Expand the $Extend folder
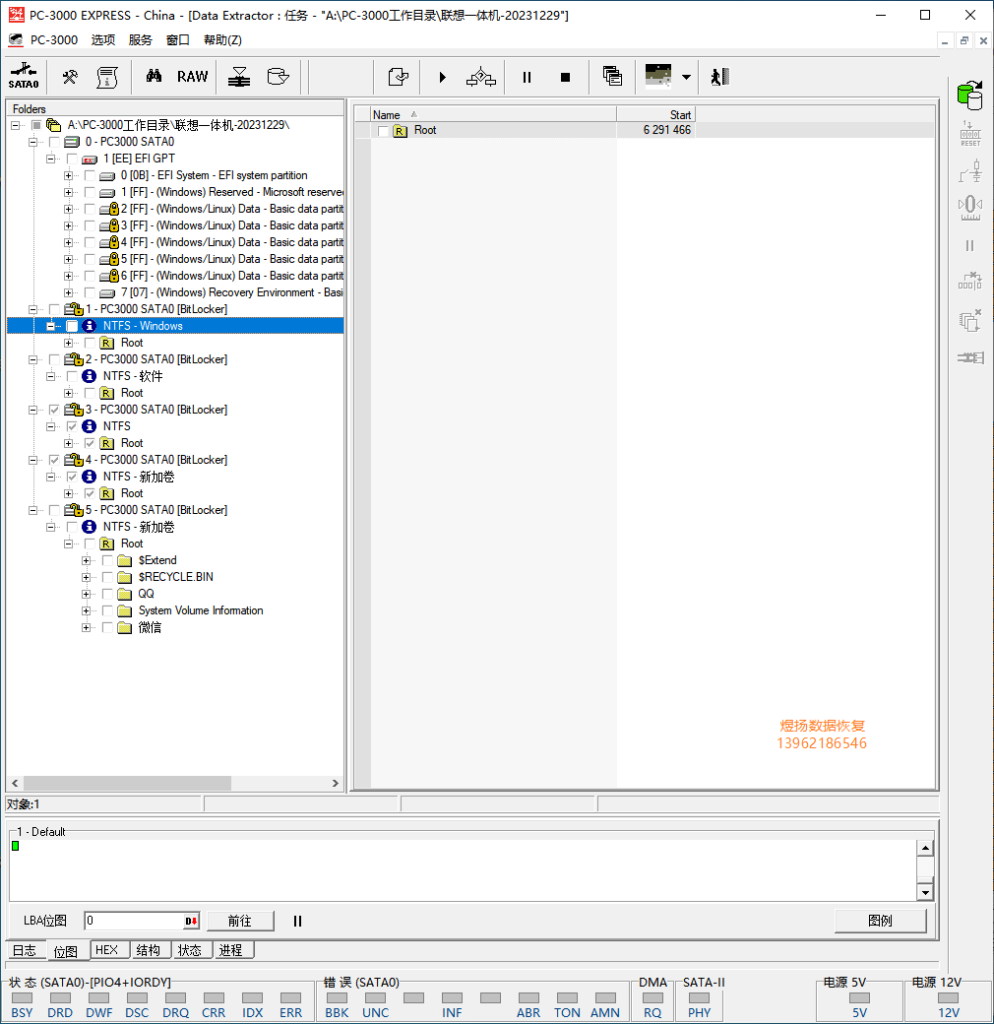This screenshot has height=1024, width=994. pyautogui.click(x=86, y=560)
